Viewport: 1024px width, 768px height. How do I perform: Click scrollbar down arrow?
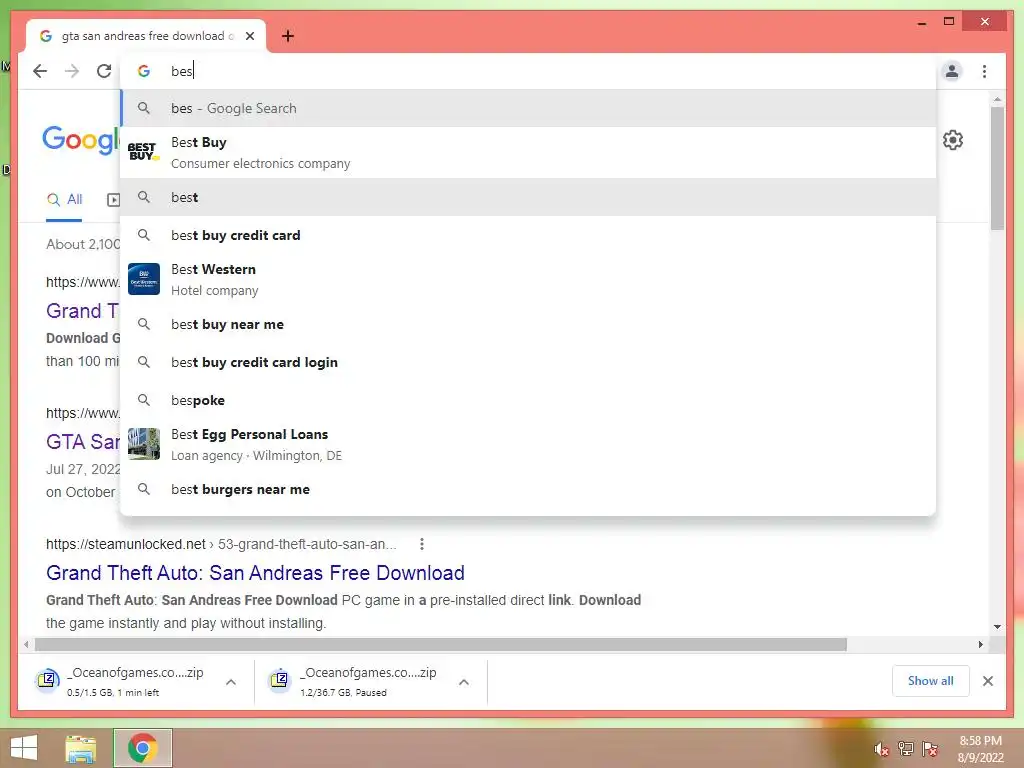[997, 627]
